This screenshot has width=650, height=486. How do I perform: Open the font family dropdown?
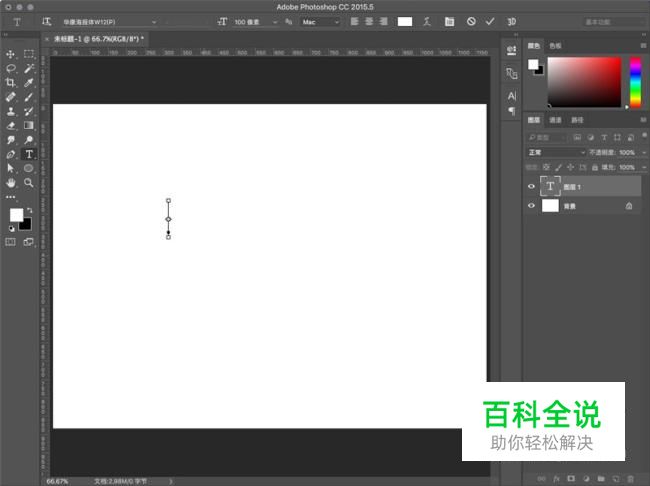pos(110,21)
